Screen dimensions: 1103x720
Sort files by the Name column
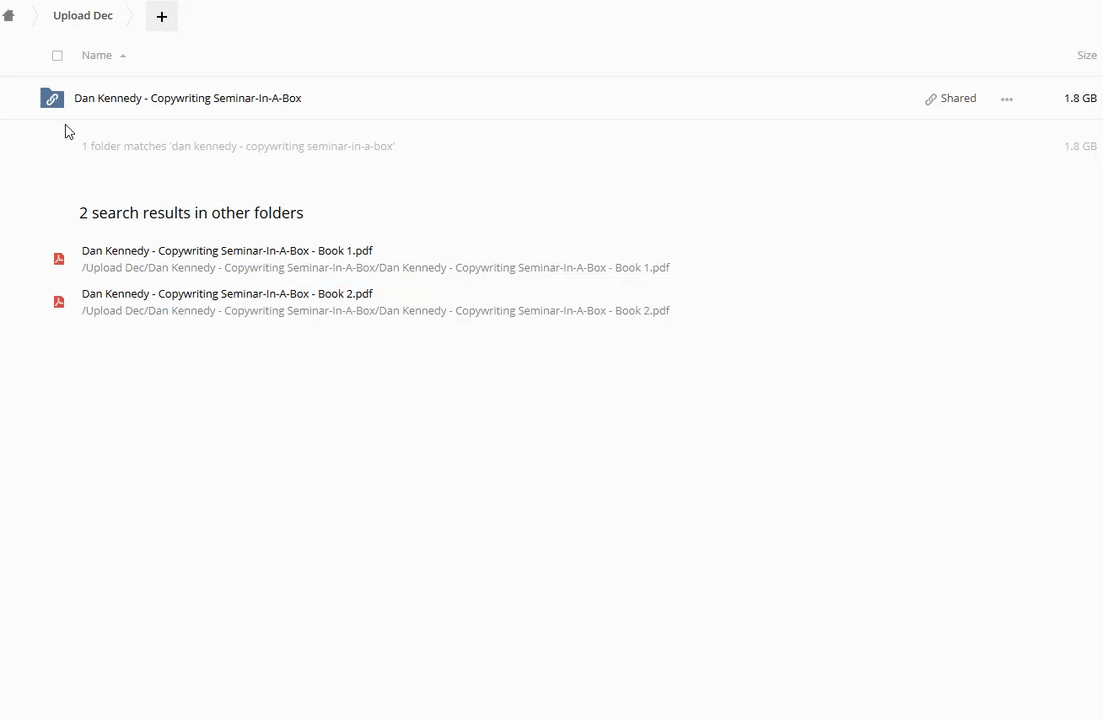point(97,56)
